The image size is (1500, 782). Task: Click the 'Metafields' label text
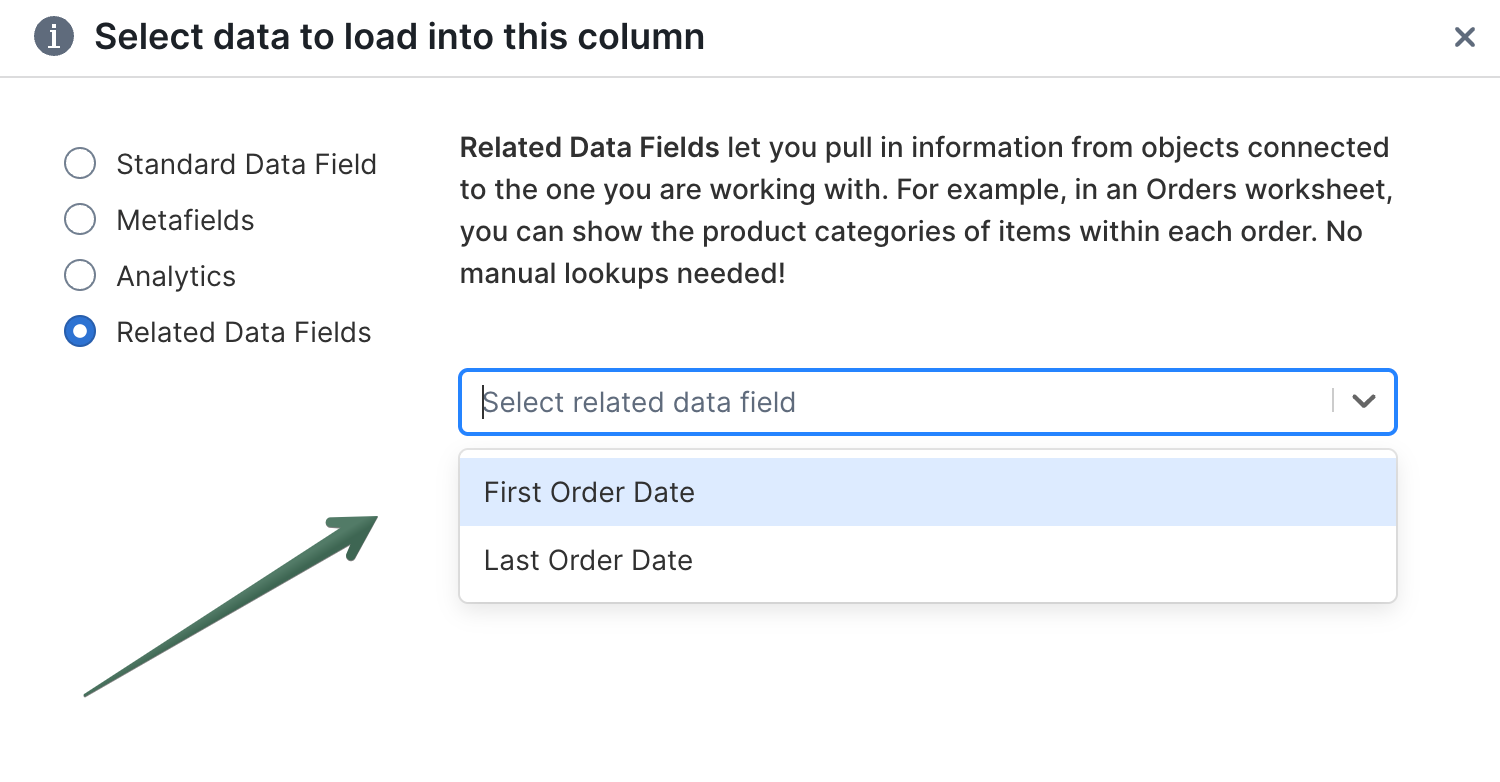coord(185,220)
